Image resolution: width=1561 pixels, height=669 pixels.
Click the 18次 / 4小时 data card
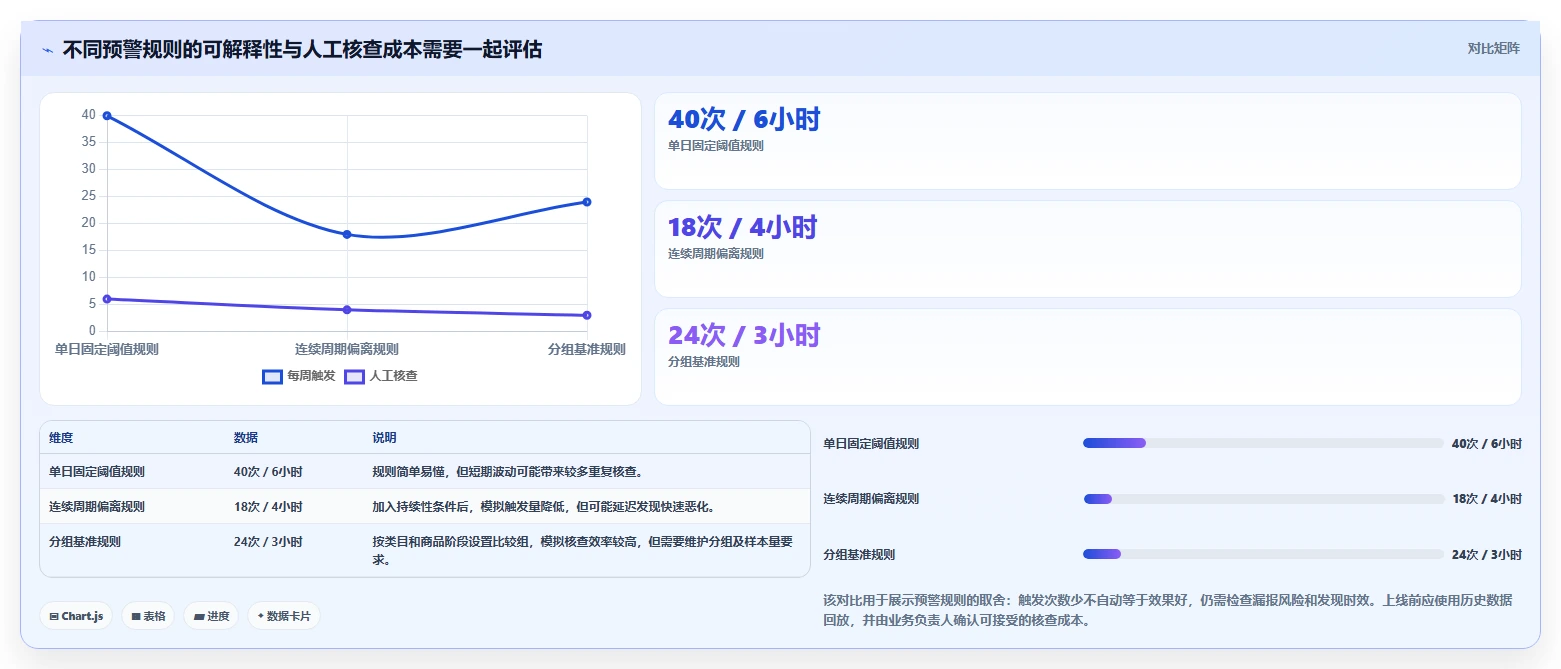tap(1087, 249)
